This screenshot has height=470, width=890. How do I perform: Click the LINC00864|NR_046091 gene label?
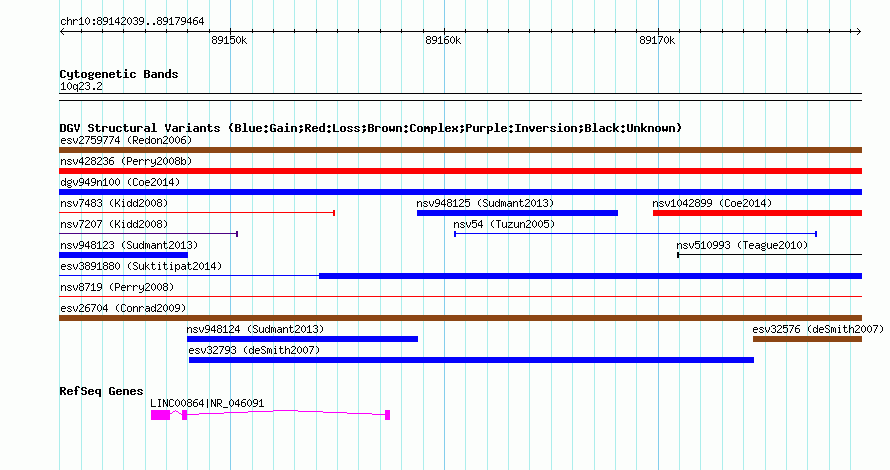click(x=207, y=404)
